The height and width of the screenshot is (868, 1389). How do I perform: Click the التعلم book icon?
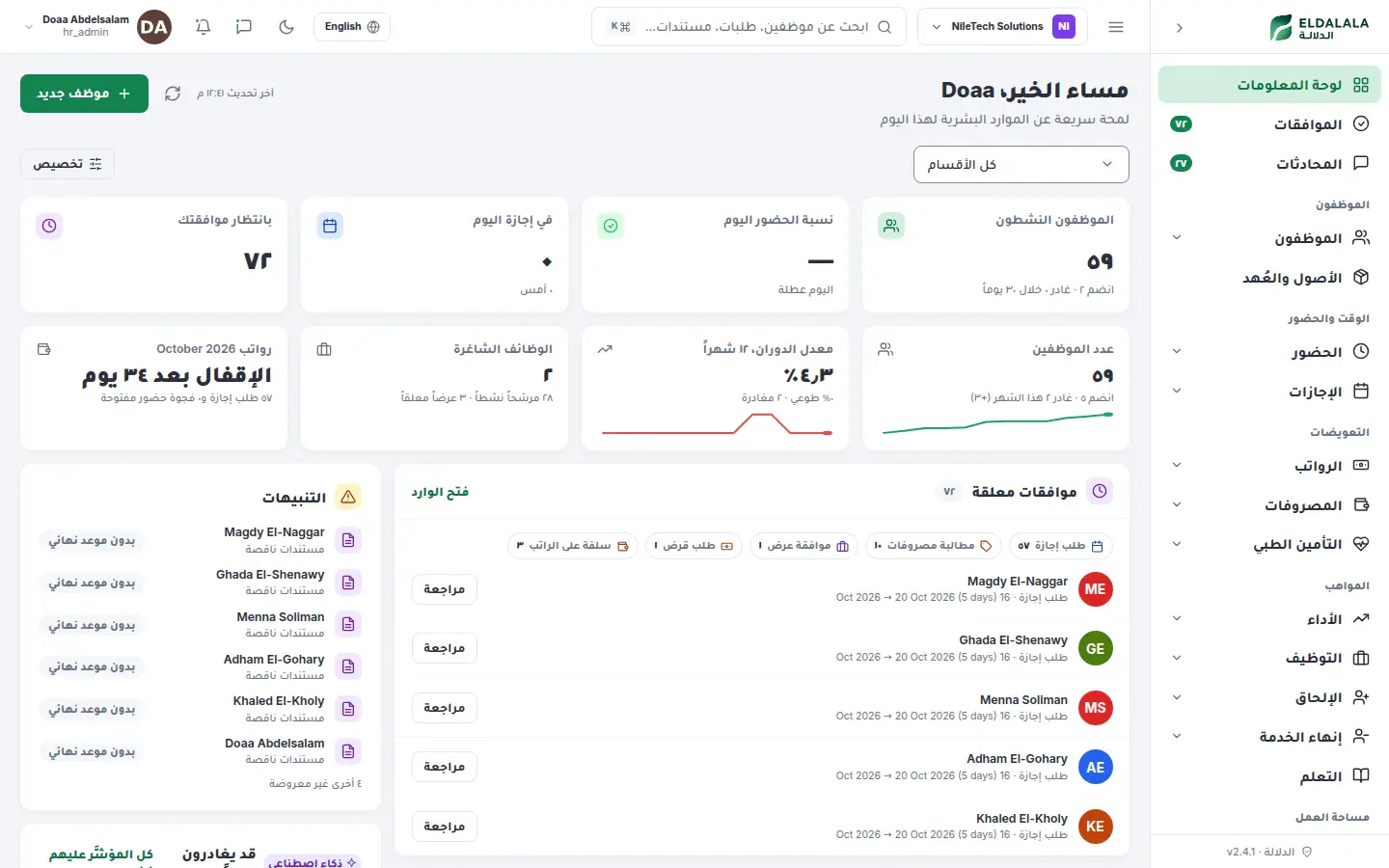point(1361,776)
